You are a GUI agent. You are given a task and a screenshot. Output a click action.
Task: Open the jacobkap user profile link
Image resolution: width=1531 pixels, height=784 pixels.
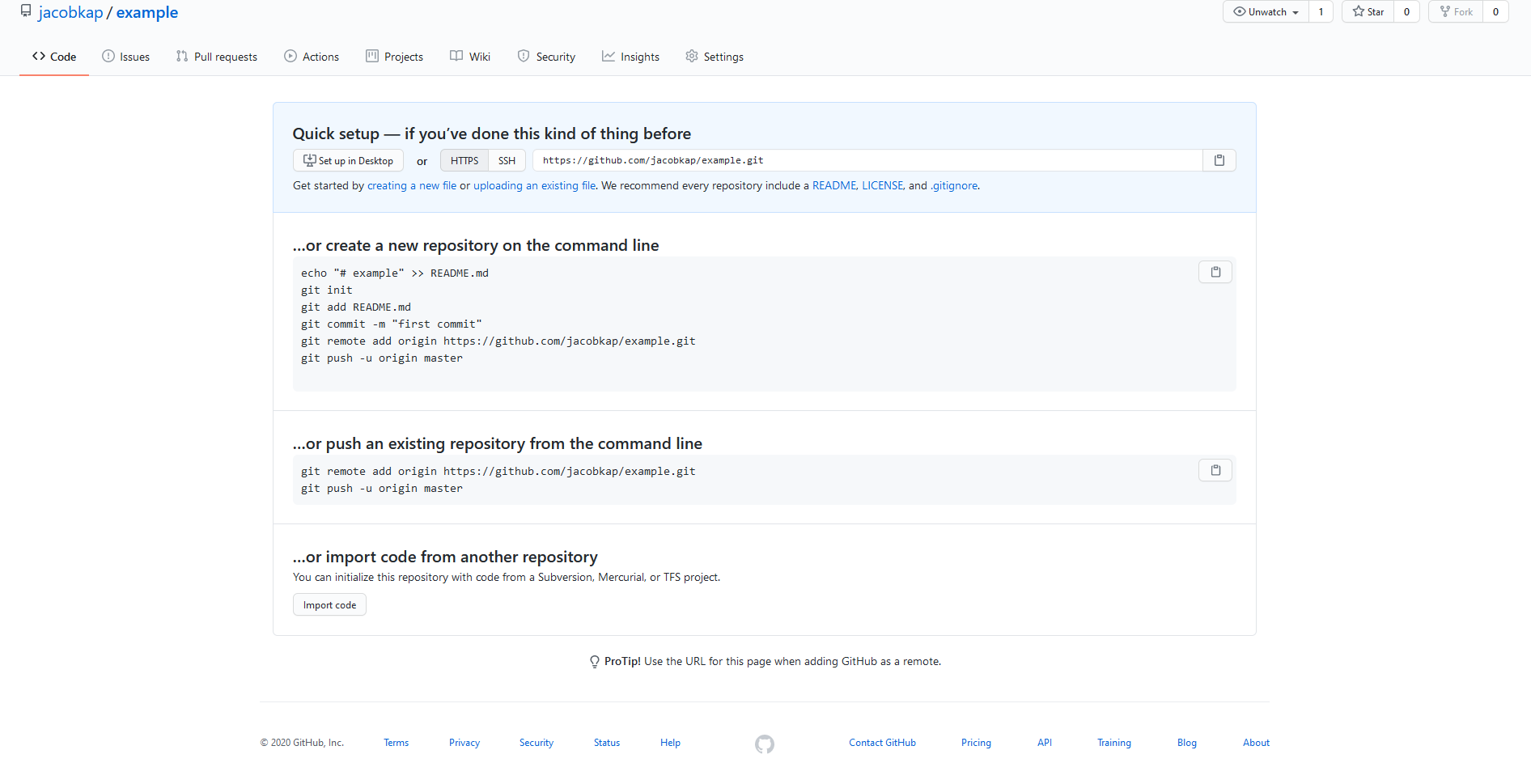70,12
